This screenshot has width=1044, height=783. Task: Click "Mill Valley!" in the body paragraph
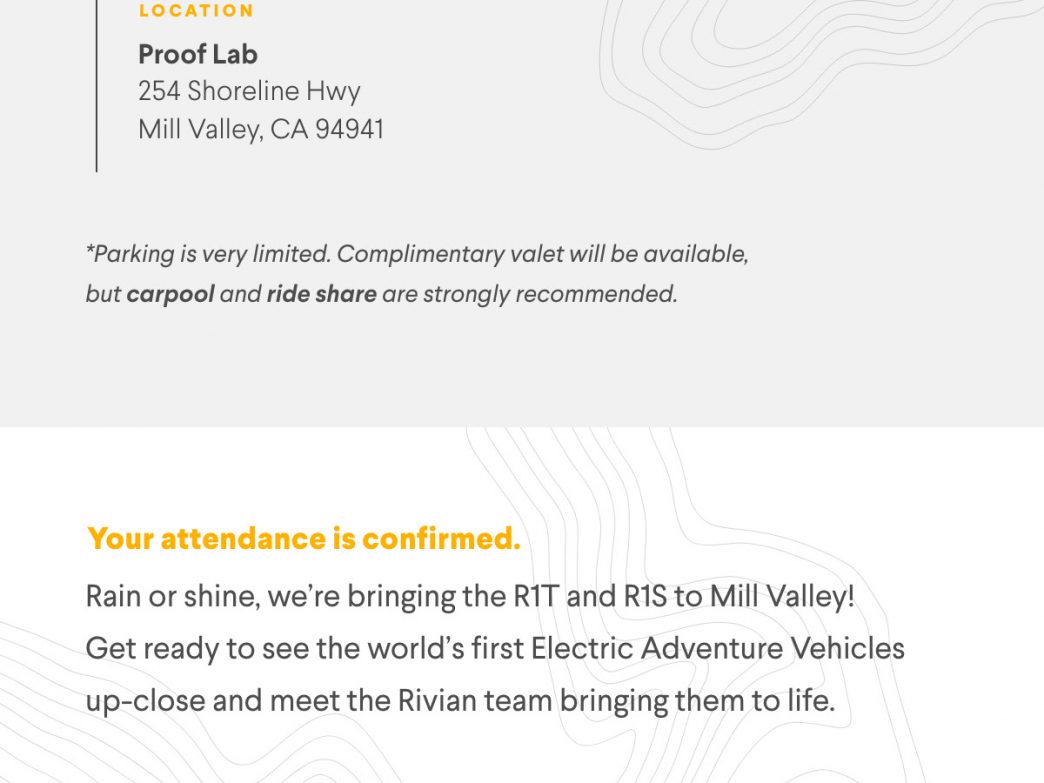coord(782,596)
